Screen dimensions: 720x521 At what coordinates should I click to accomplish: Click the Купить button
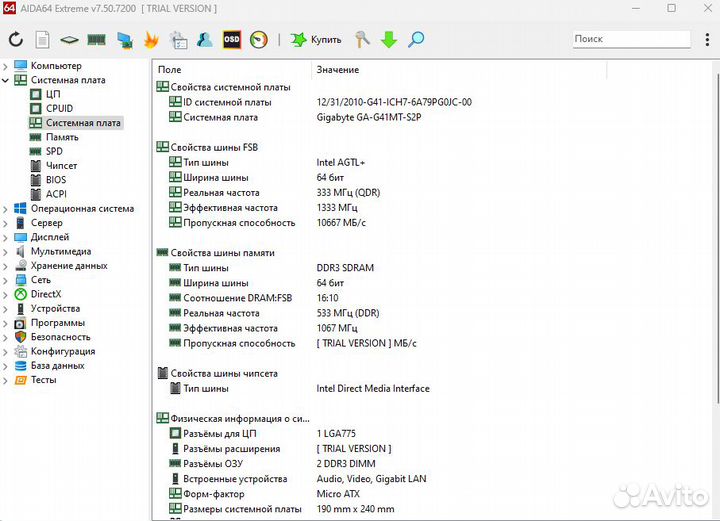coord(316,39)
